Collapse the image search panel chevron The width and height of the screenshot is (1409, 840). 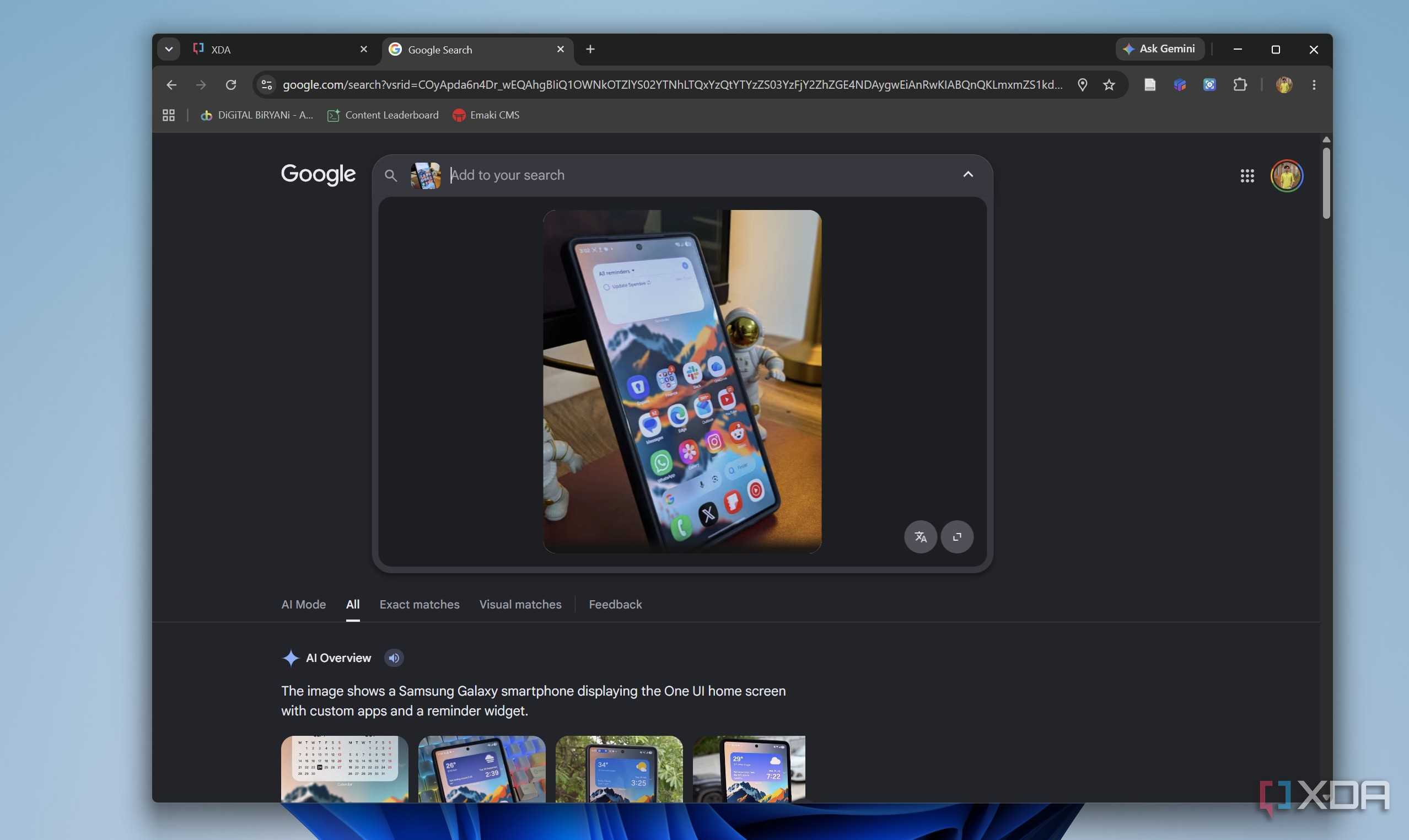969,174
